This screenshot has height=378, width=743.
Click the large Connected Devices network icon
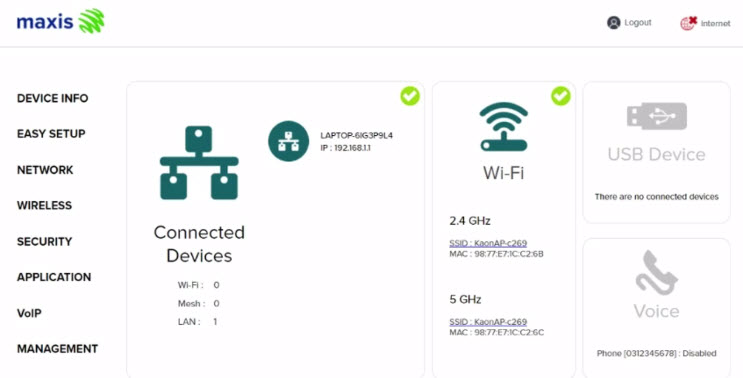199,163
